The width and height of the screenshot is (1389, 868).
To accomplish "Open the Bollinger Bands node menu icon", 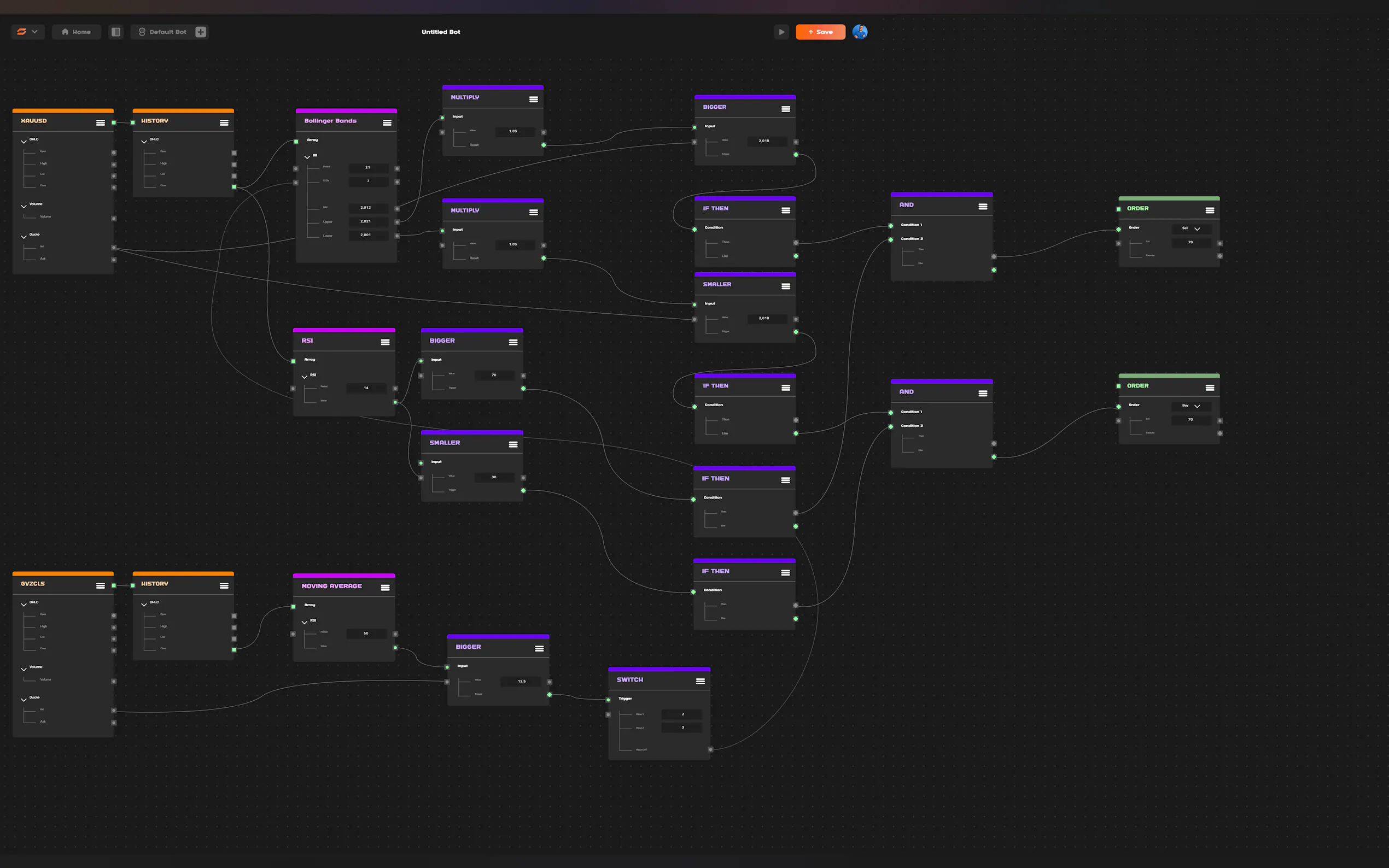I will [387, 122].
